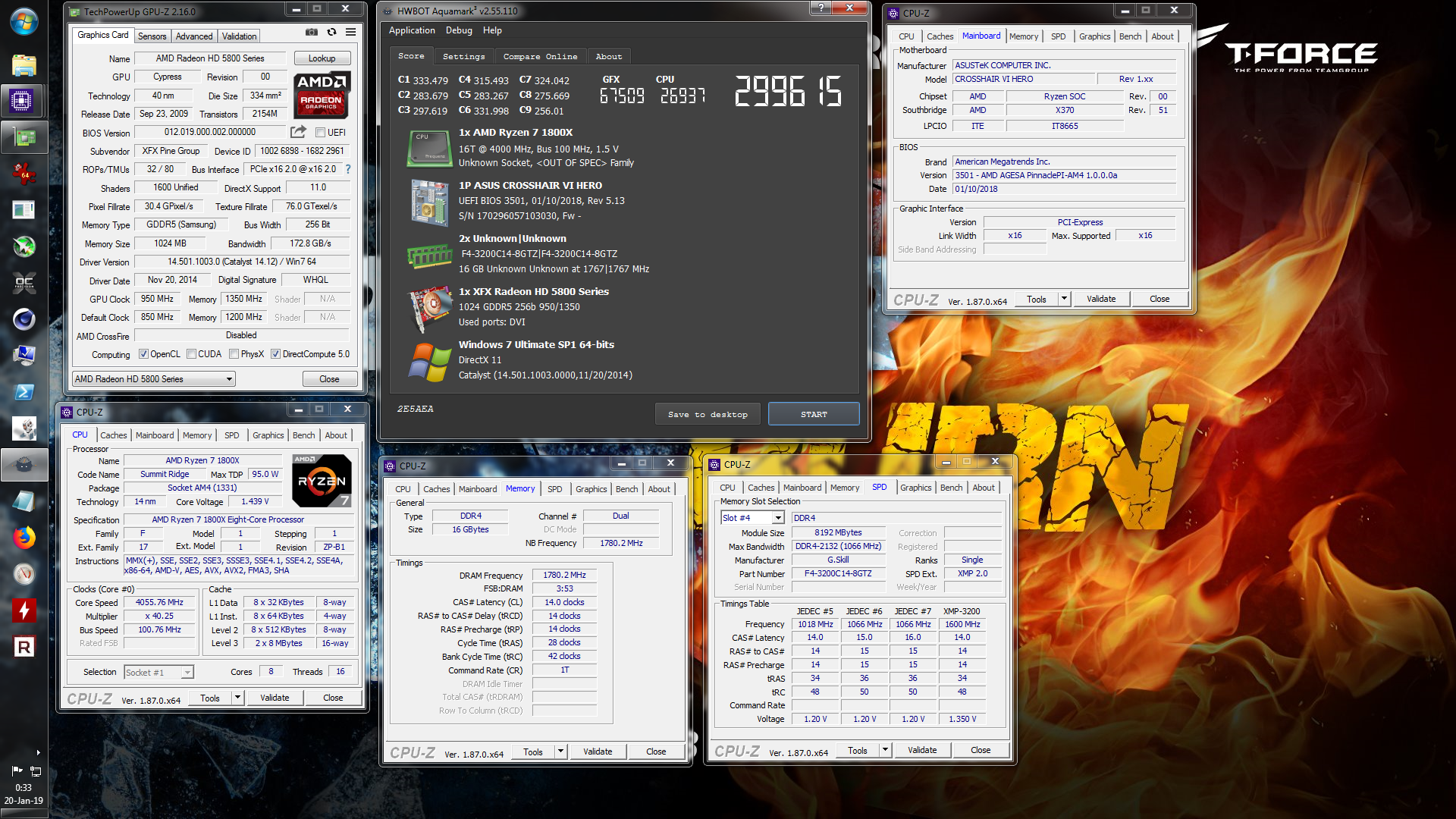Click the GPU-Z refresh icon
The height and width of the screenshot is (819, 1456).
(331, 33)
